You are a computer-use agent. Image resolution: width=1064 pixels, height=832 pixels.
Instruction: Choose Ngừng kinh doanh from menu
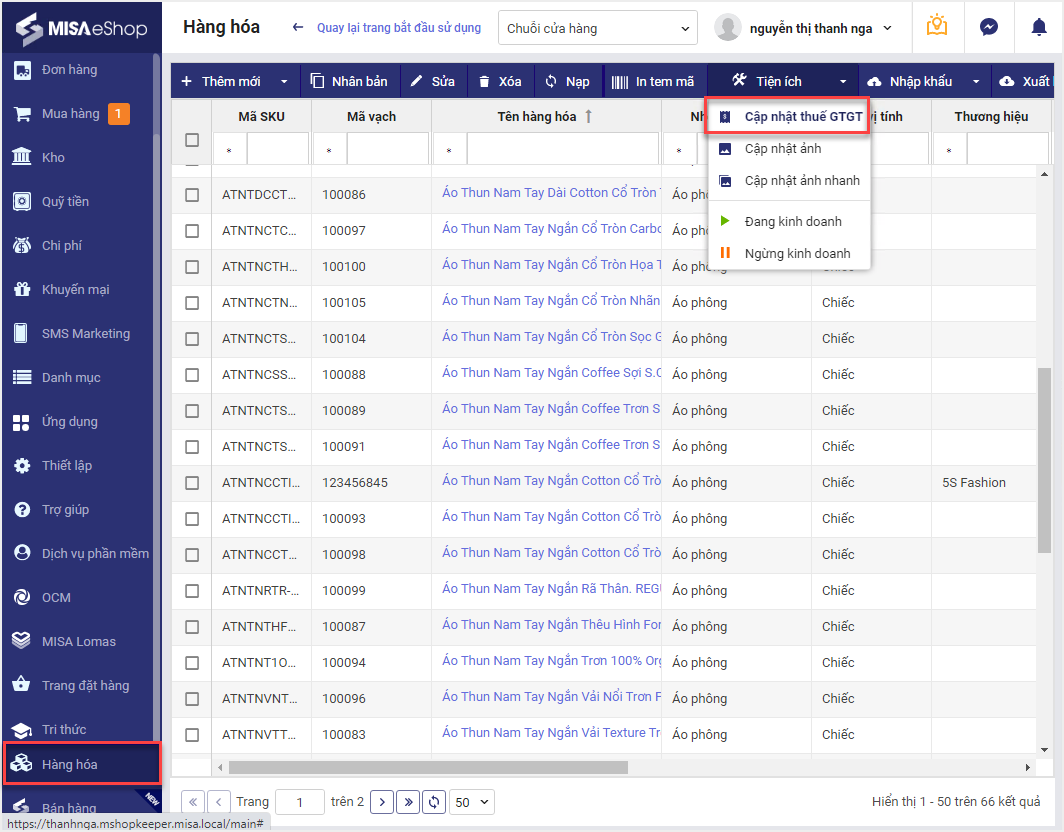[789, 253]
